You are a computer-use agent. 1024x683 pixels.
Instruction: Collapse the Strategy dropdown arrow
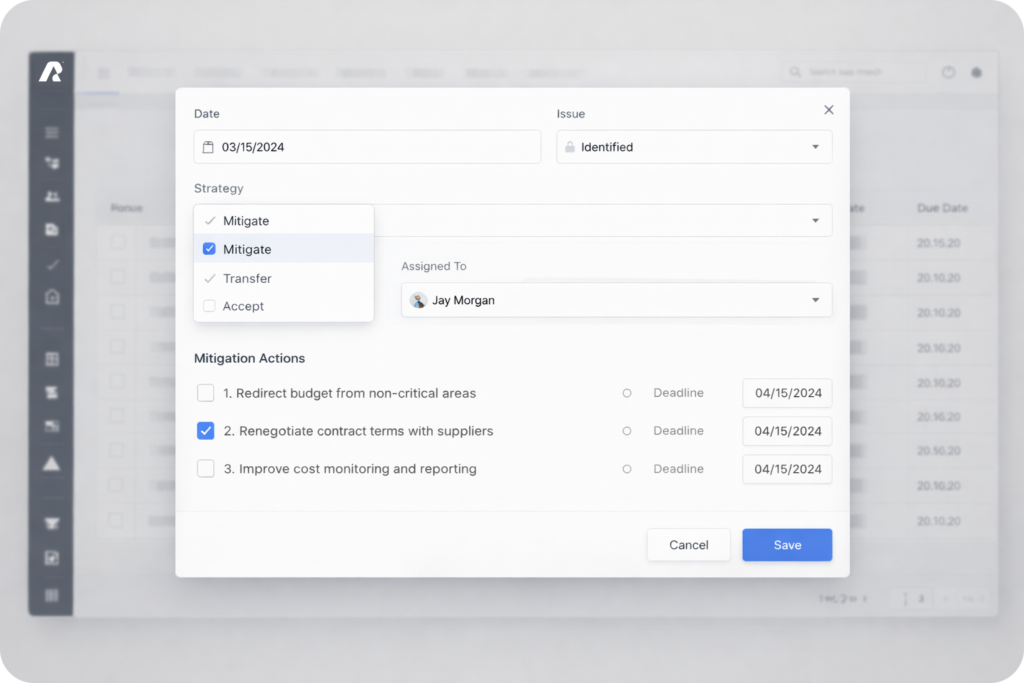pyautogui.click(x=815, y=221)
